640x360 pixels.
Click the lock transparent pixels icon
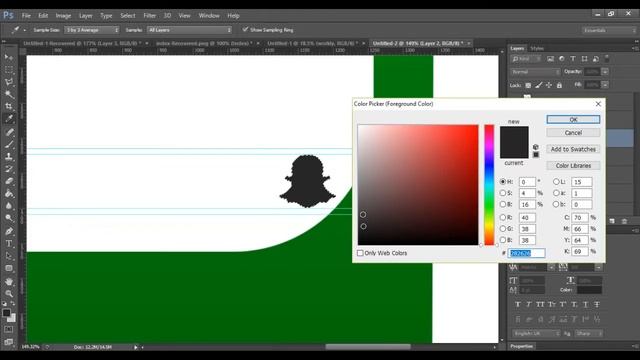(x=528, y=85)
